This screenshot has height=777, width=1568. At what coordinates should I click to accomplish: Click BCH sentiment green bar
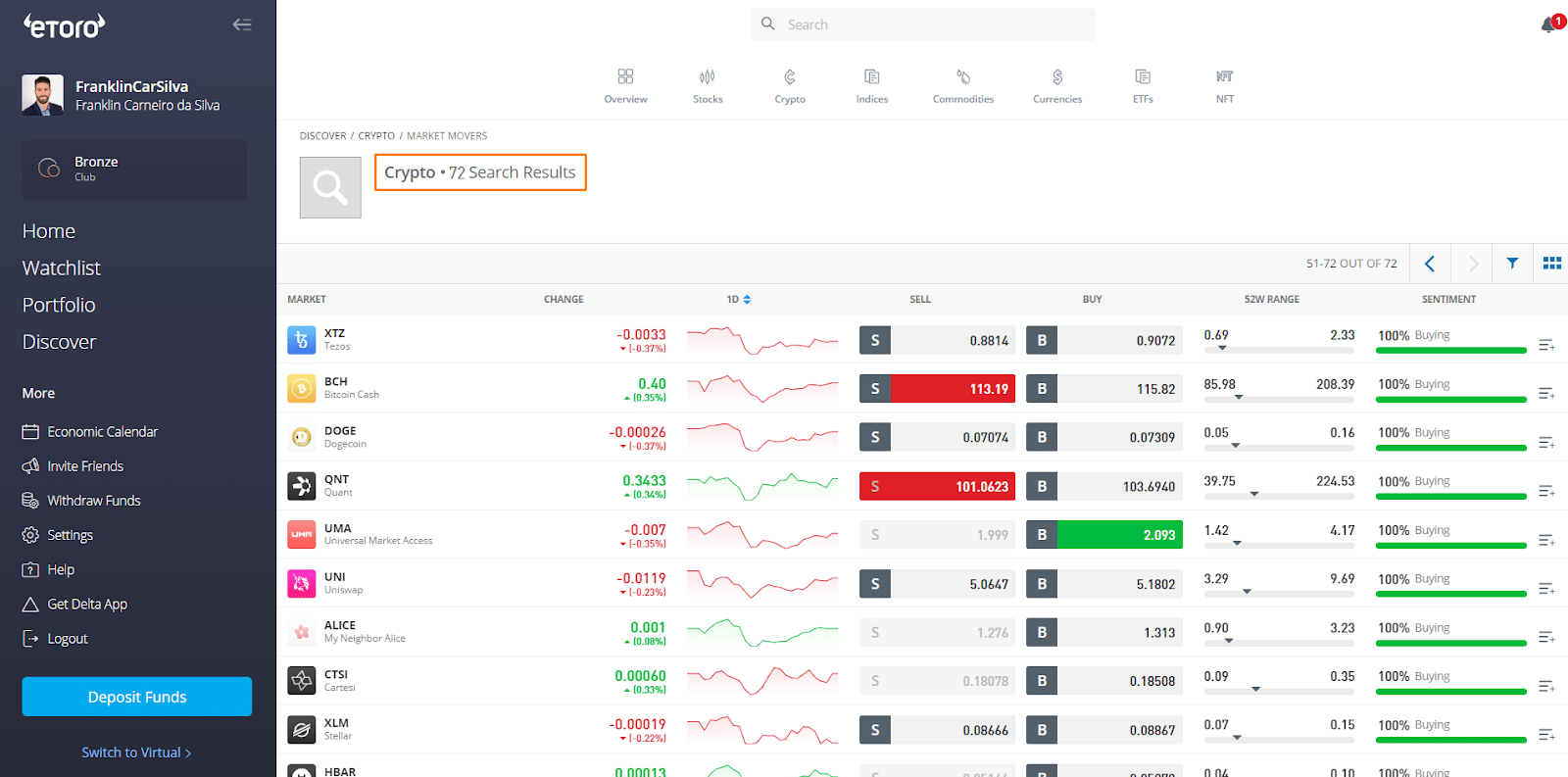pos(1451,399)
